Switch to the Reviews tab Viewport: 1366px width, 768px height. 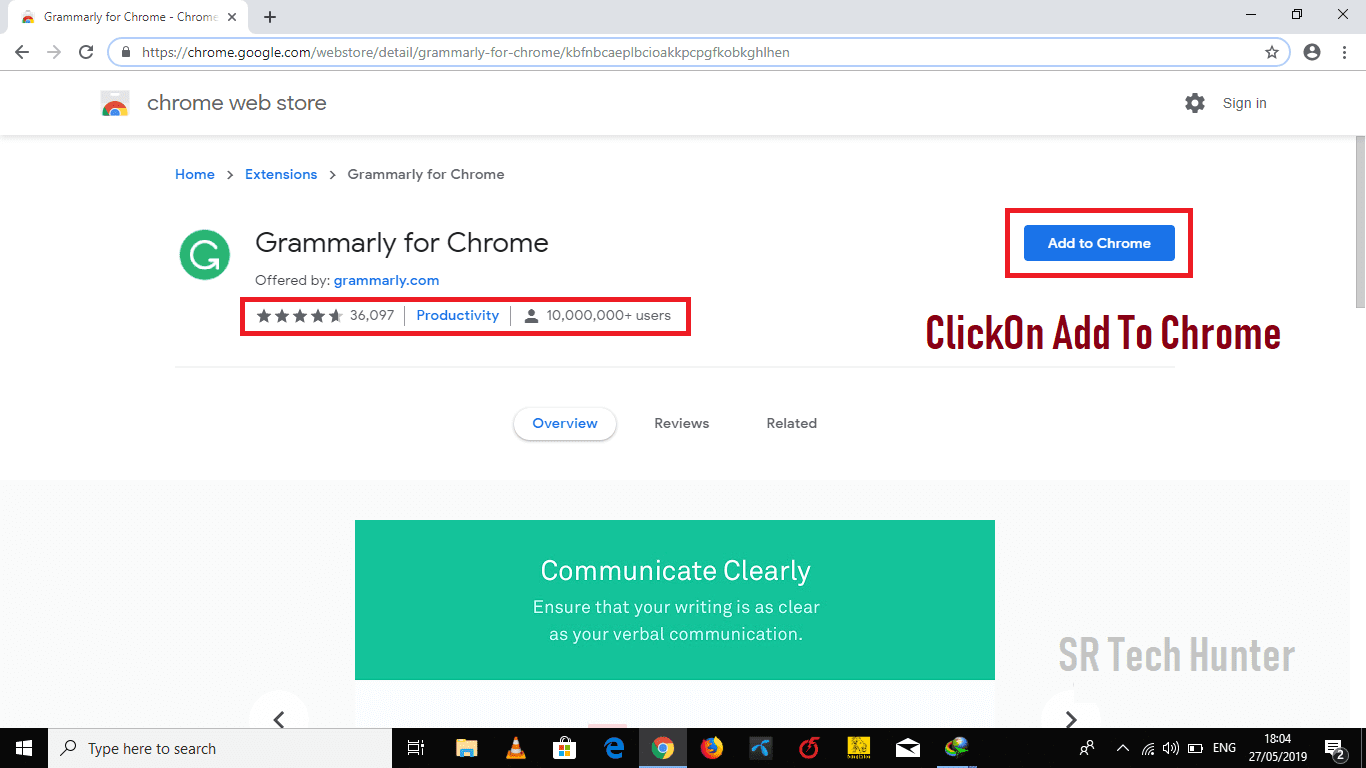(681, 423)
